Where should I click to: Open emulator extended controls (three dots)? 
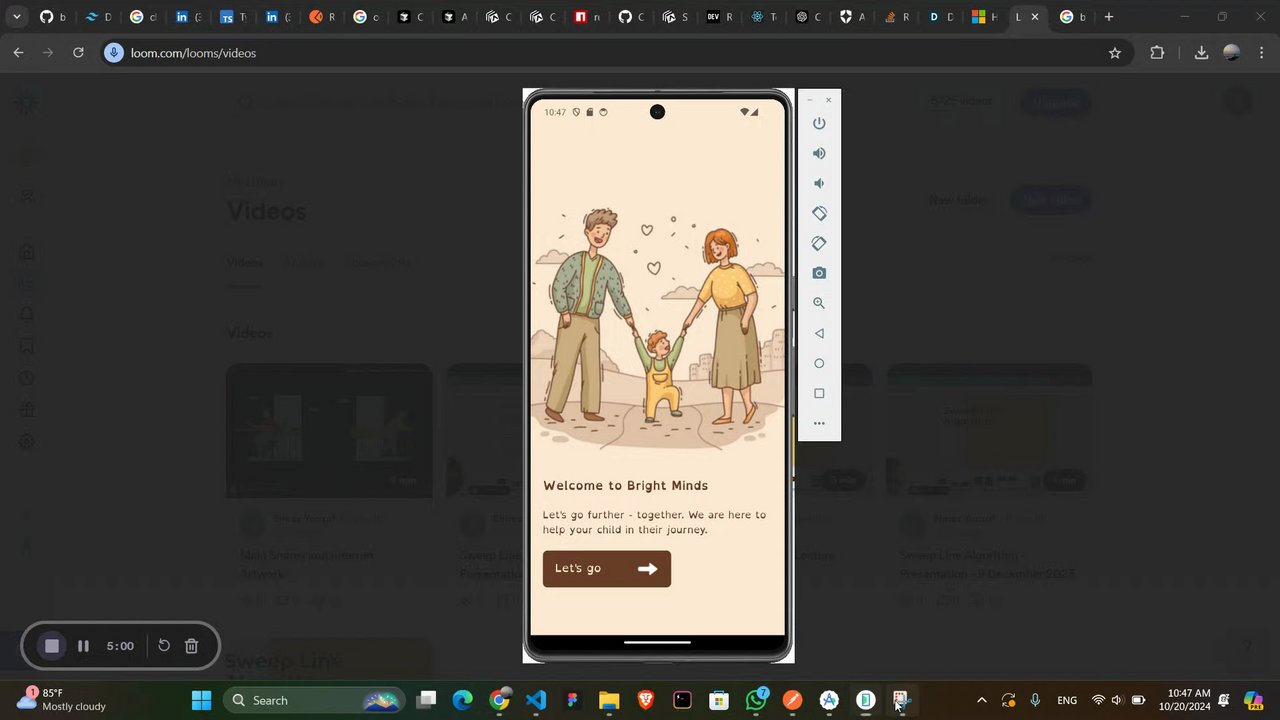(819, 423)
